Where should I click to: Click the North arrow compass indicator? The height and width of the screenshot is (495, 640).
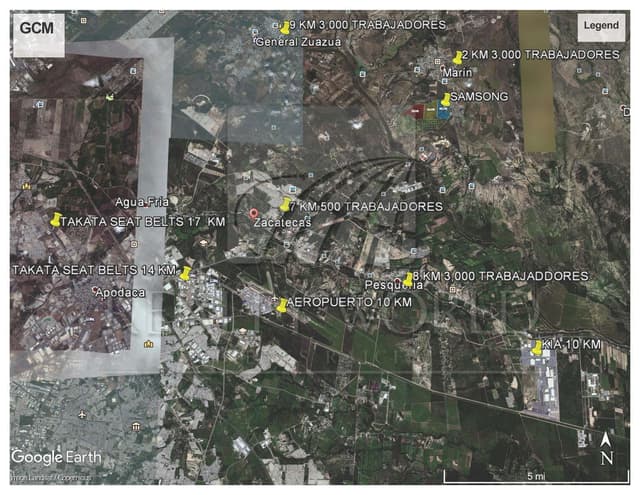(607, 447)
